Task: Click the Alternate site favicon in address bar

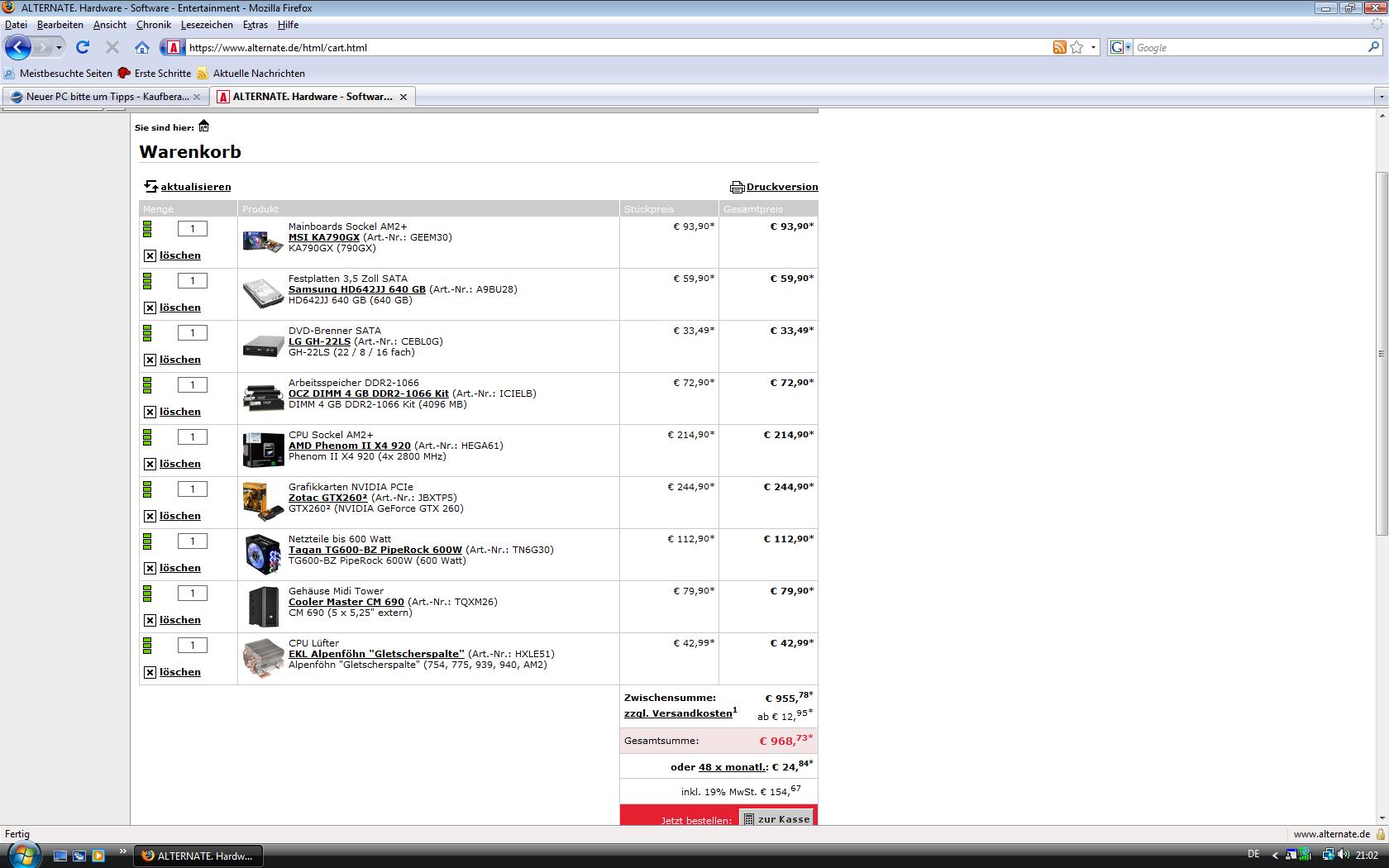Action: click(172, 47)
